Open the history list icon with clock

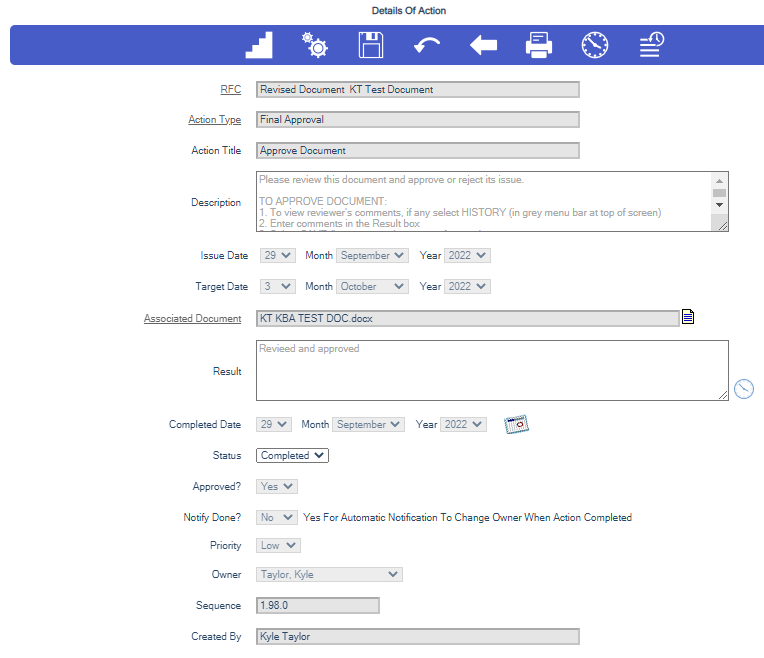tap(652, 45)
